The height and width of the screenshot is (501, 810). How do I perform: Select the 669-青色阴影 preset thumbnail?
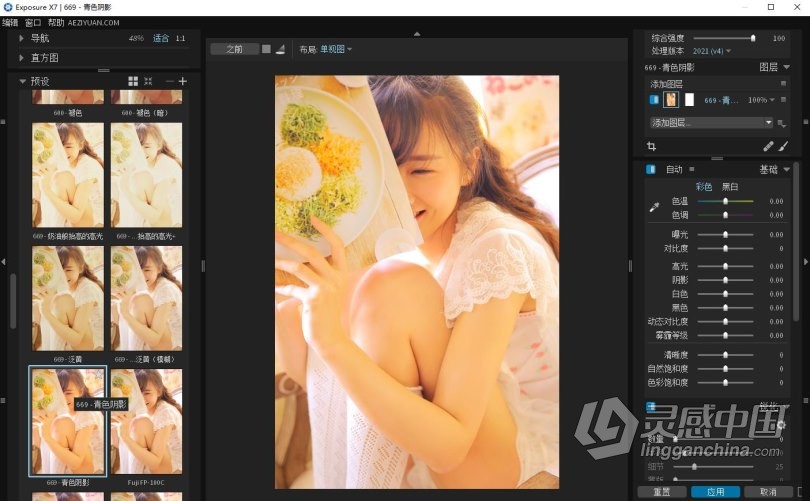point(68,421)
